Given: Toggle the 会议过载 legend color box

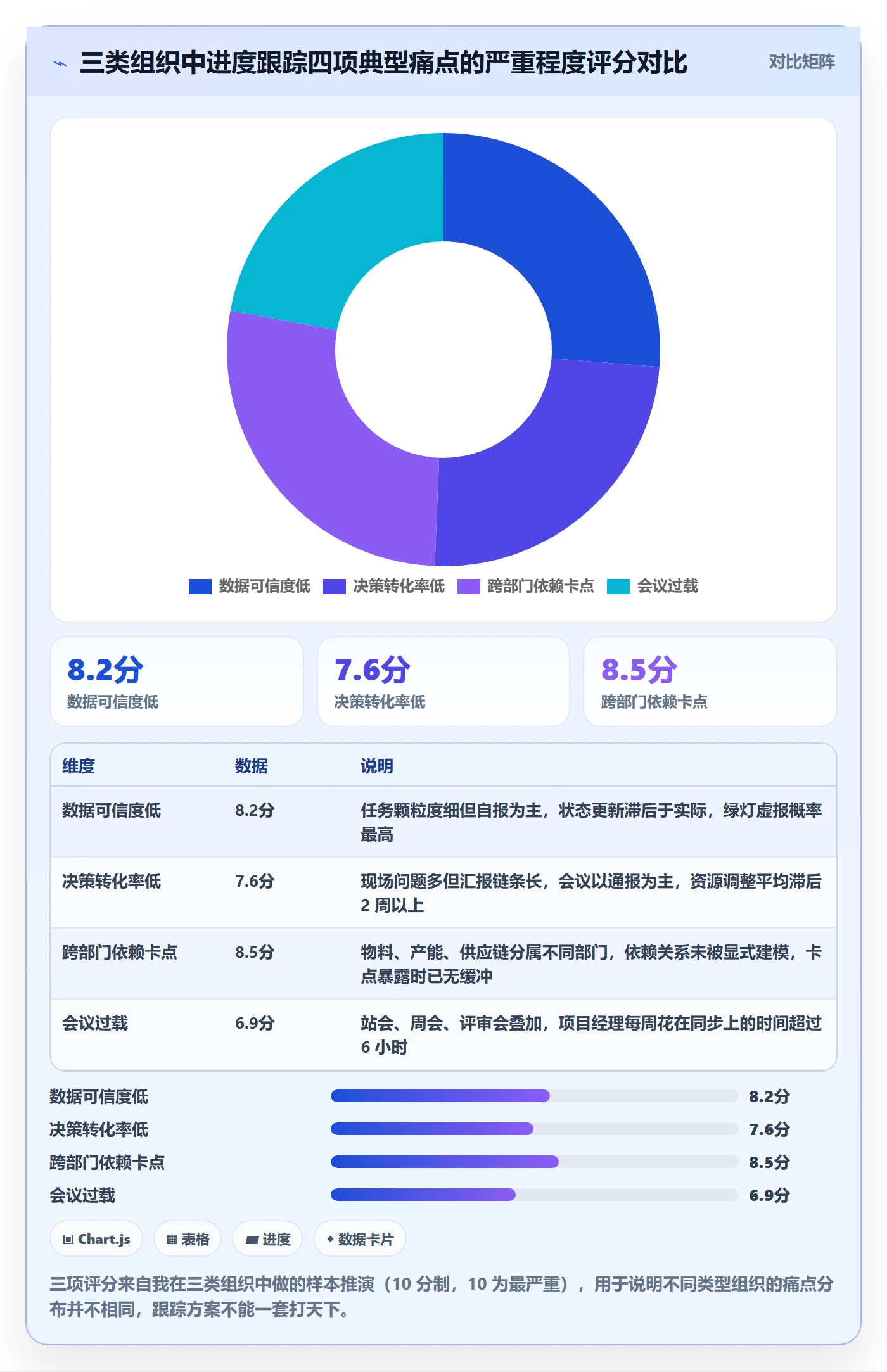Looking at the screenshot, I should [x=618, y=587].
